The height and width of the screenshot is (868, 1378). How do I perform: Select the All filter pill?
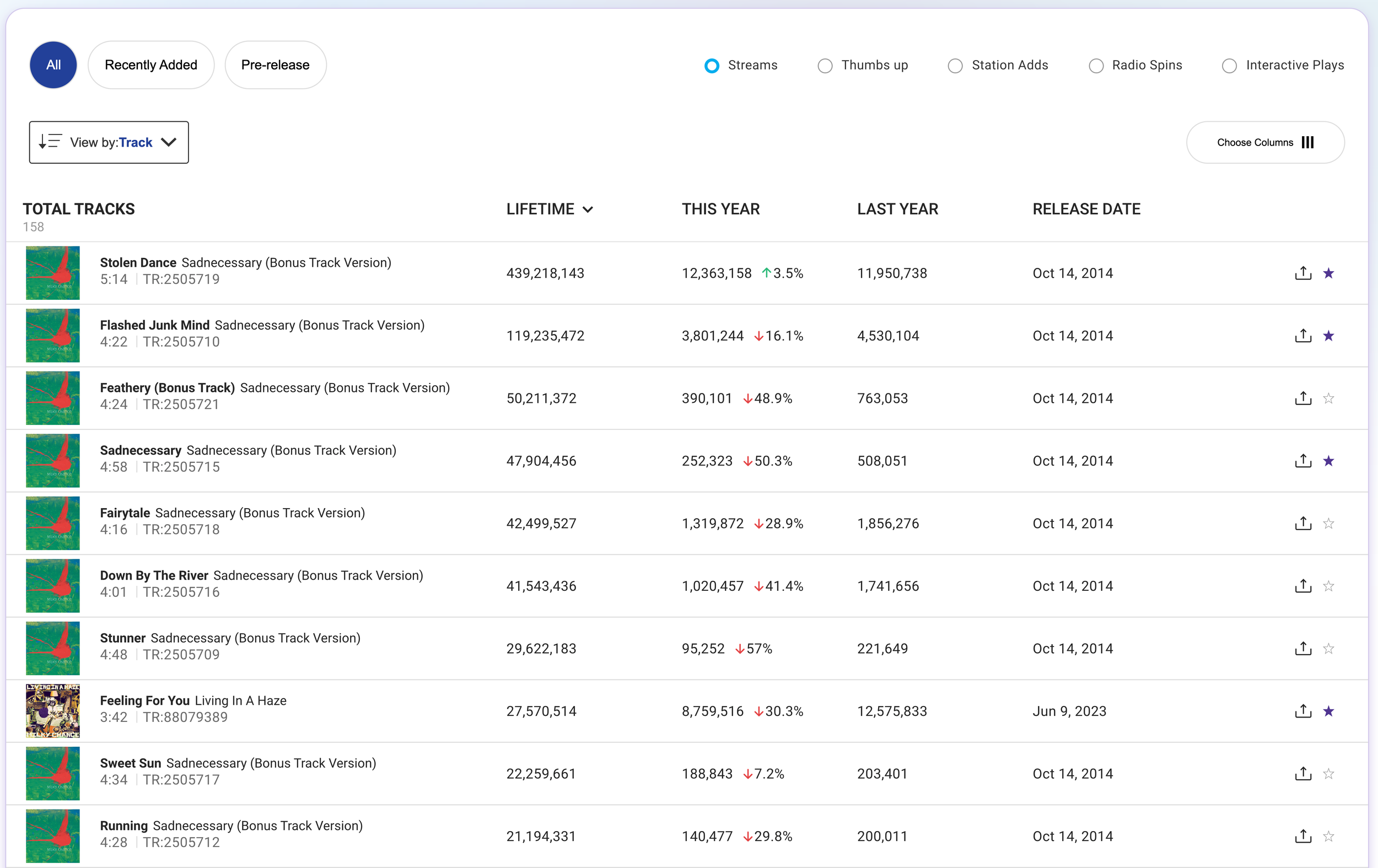53,65
